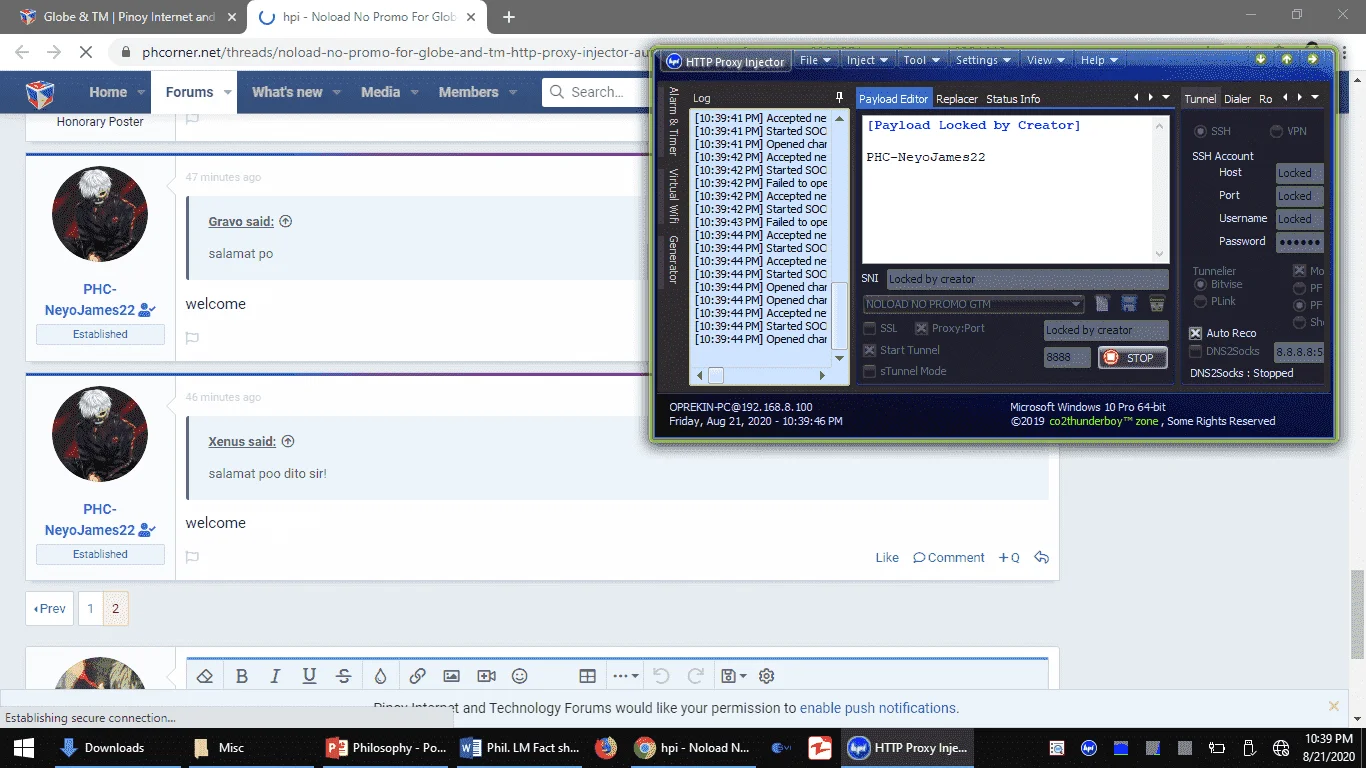Image resolution: width=1366 pixels, height=768 pixels.
Task: Open the text color droplet tool
Action: [380, 676]
